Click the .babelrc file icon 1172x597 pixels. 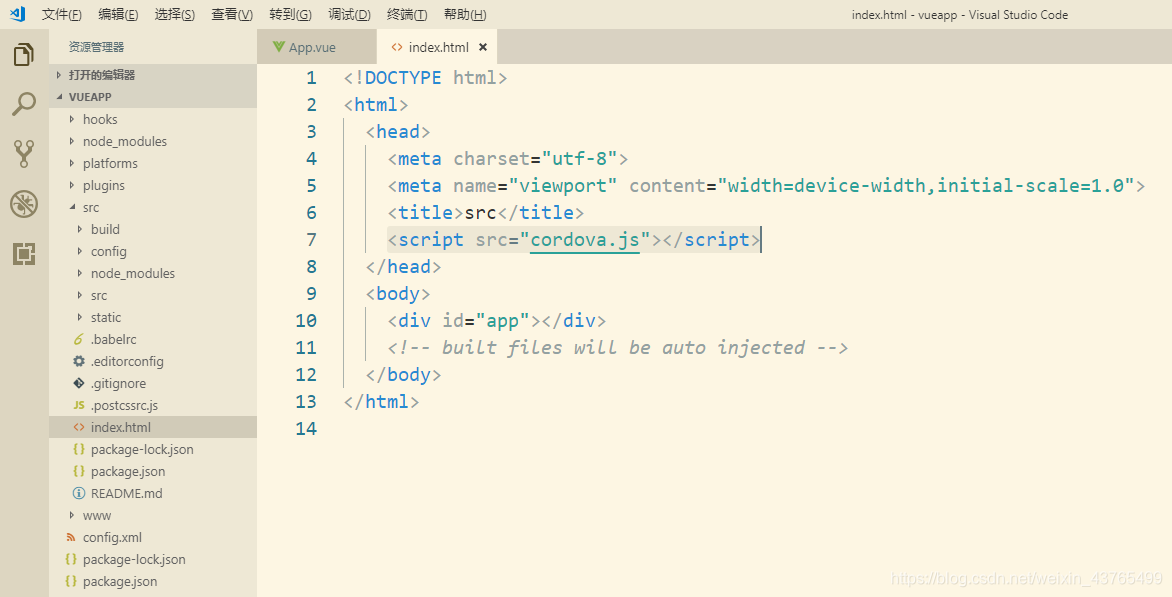tap(78, 339)
